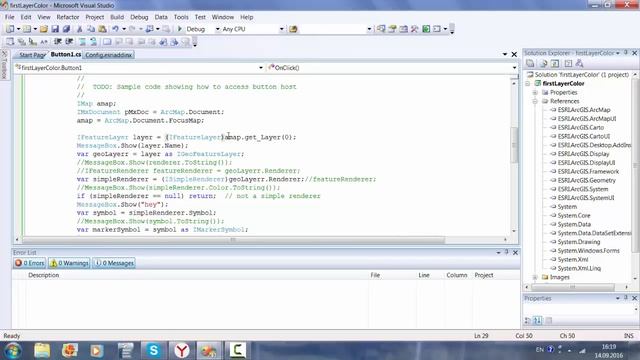Close the Button1.cs document with X
Screen dimensions: 640x360
(514, 54)
